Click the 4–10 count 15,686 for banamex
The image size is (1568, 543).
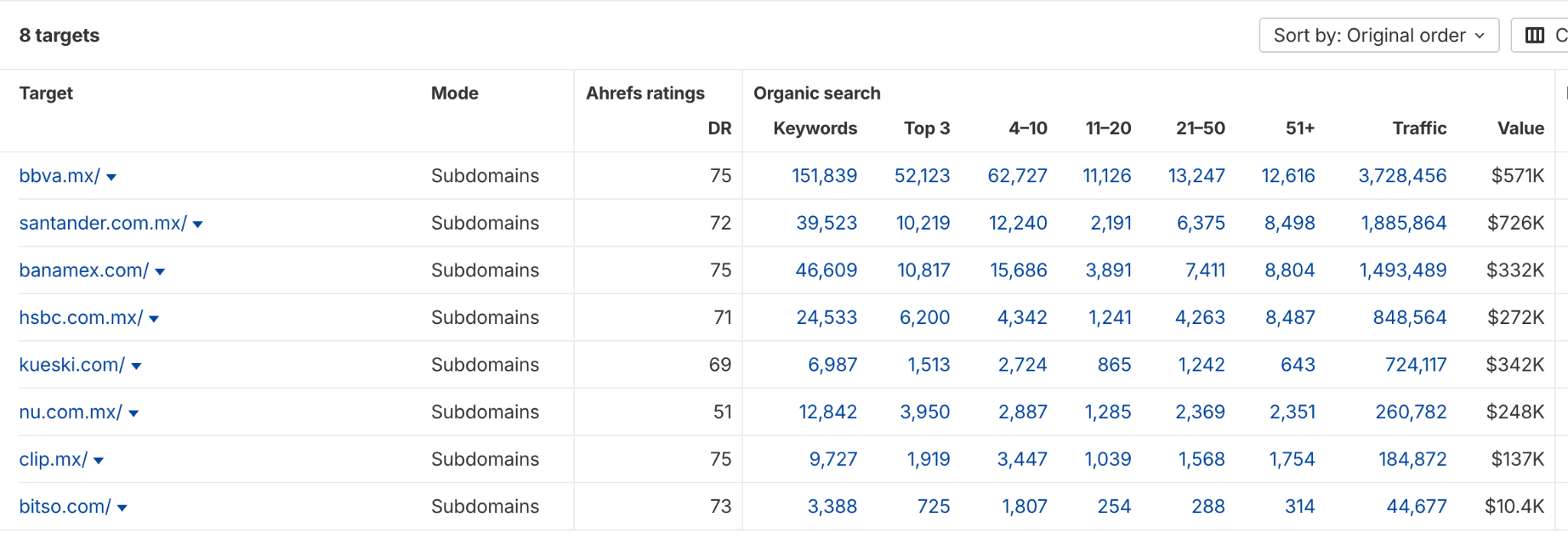pos(1019,270)
